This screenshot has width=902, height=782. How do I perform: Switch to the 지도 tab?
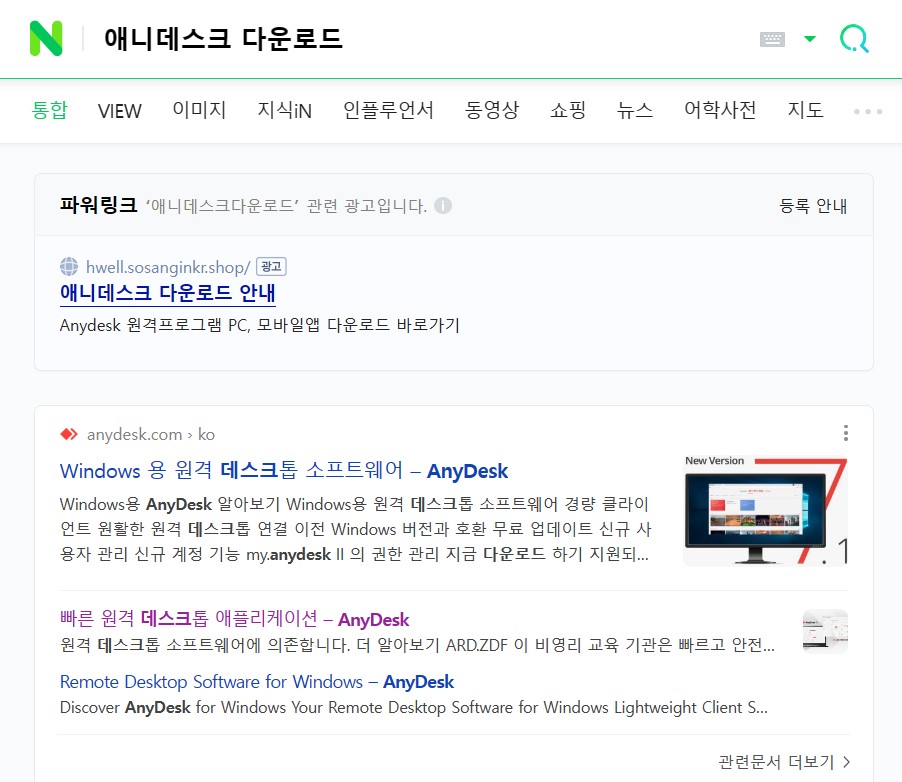[x=805, y=110]
